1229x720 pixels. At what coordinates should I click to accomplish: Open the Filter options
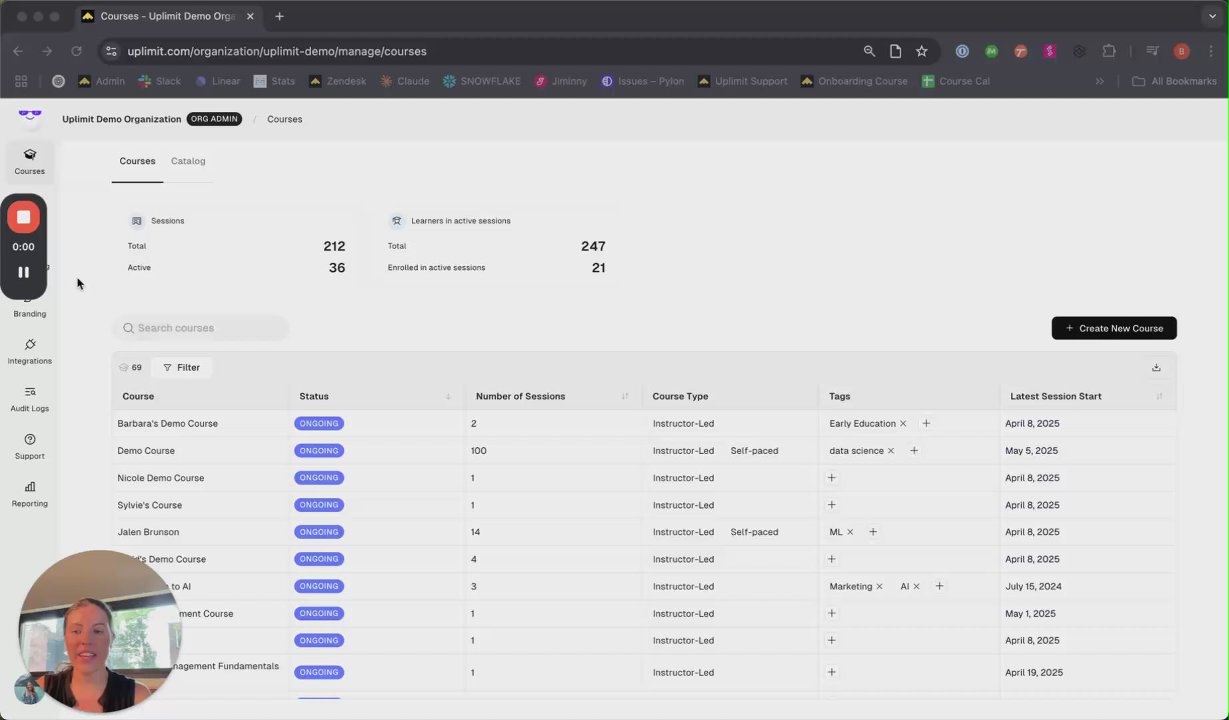(x=182, y=367)
